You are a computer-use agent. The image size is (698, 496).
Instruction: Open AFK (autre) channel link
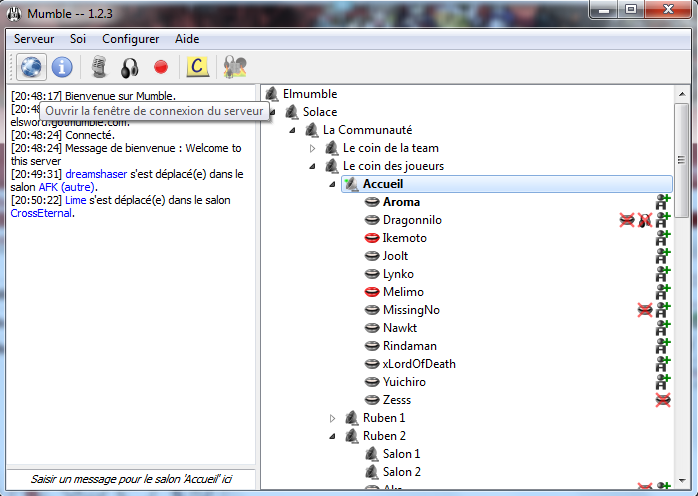(x=67, y=187)
